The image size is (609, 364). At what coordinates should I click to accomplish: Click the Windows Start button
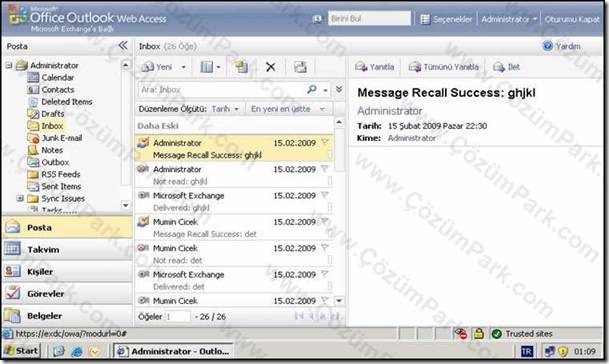coord(22,351)
